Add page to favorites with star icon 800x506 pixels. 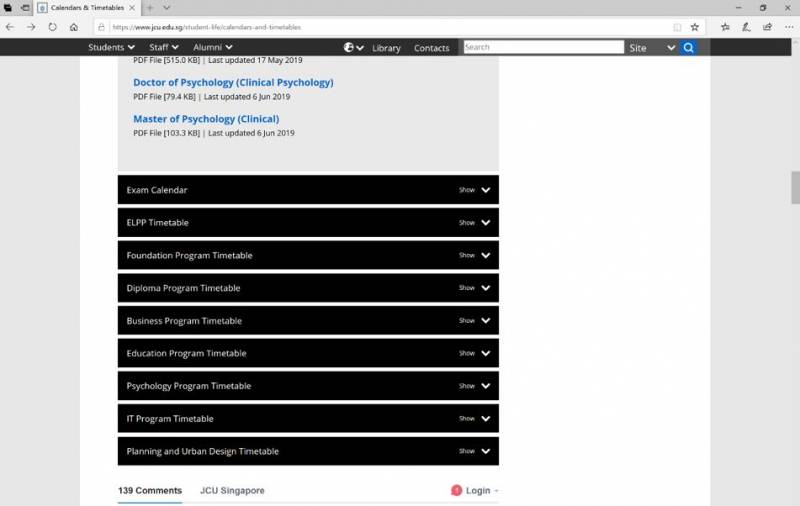695,27
